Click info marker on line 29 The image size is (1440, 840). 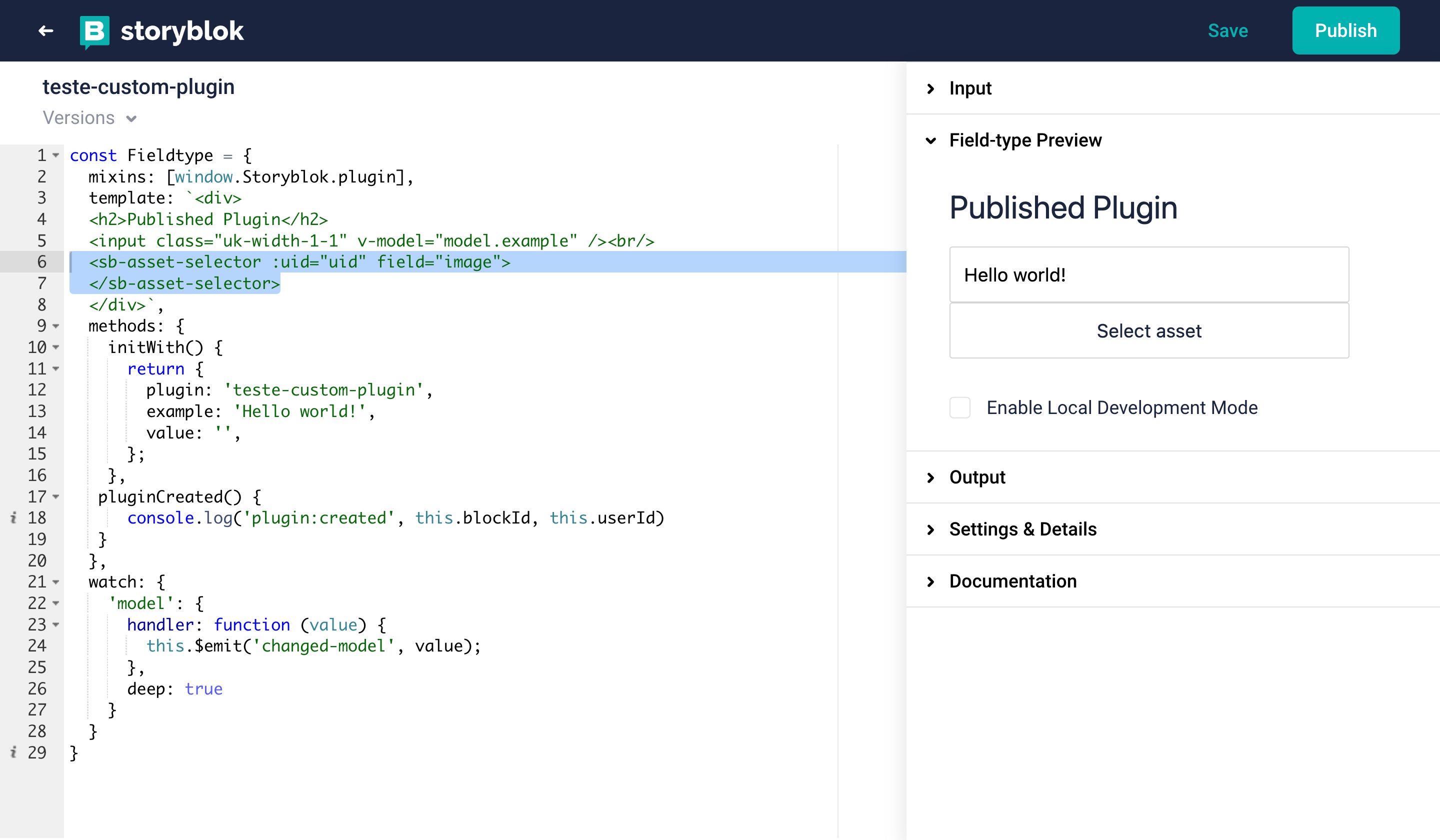click(x=13, y=752)
